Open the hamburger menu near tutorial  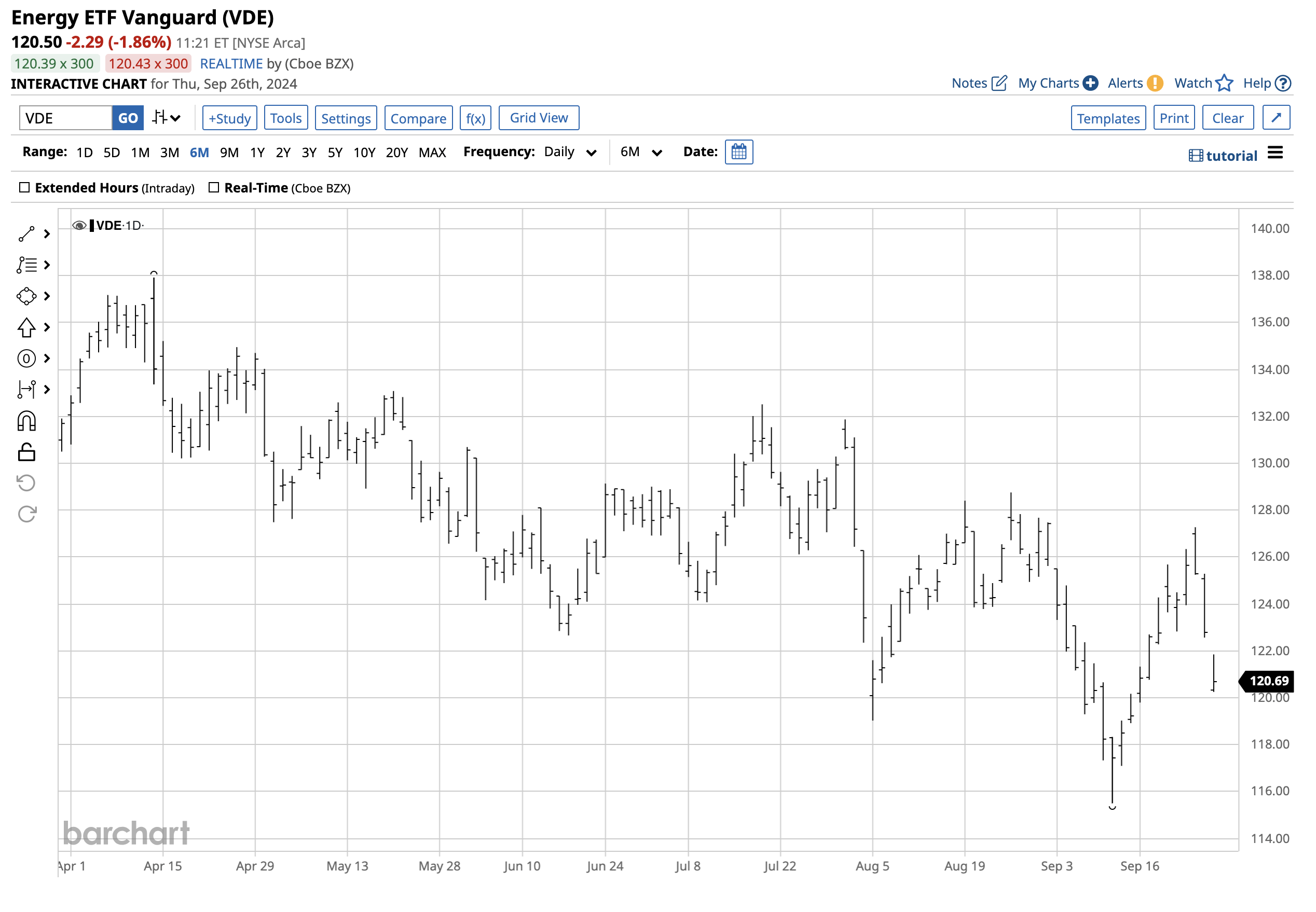tap(1276, 153)
